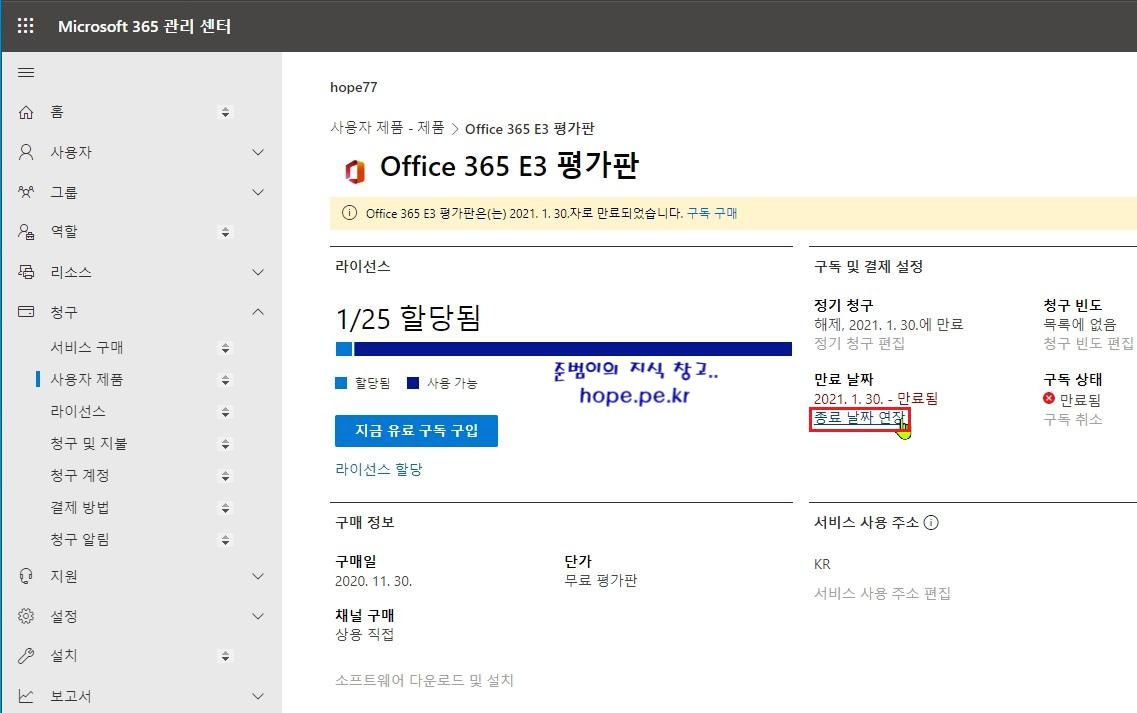Click pin arrows icon beside 서비스 구매
Image resolution: width=1137 pixels, height=713 pixels.
coord(226,348)
